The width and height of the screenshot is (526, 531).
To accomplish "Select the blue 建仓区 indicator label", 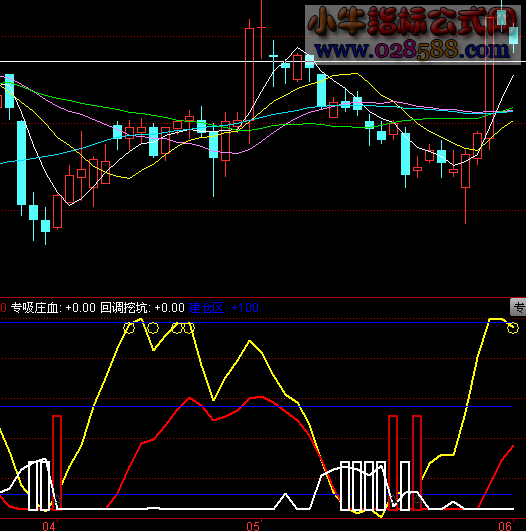I will 206,308.
